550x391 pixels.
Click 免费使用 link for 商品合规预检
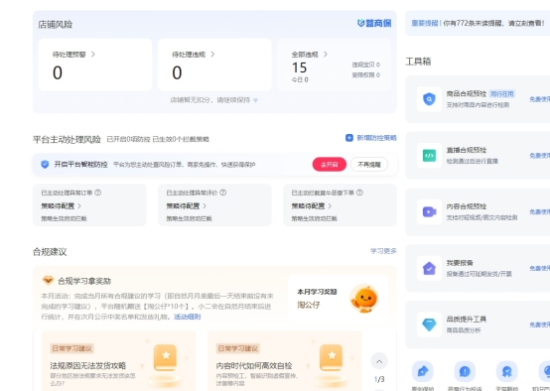[x=540, y=99]
